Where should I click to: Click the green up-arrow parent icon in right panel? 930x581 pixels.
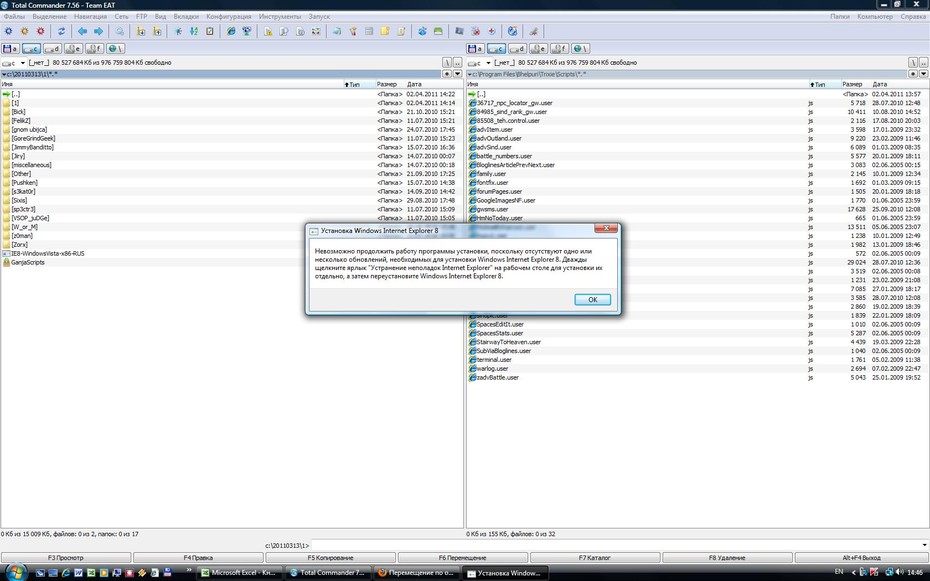pyautogui.click(x=472, y=94)
